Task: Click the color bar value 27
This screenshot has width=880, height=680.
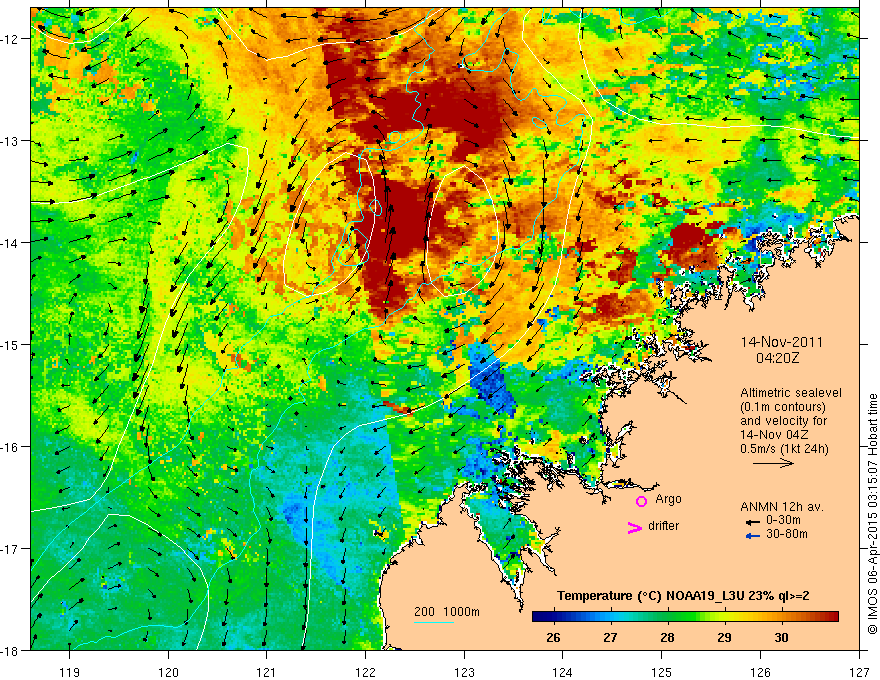Action: (x=610, y=637)
